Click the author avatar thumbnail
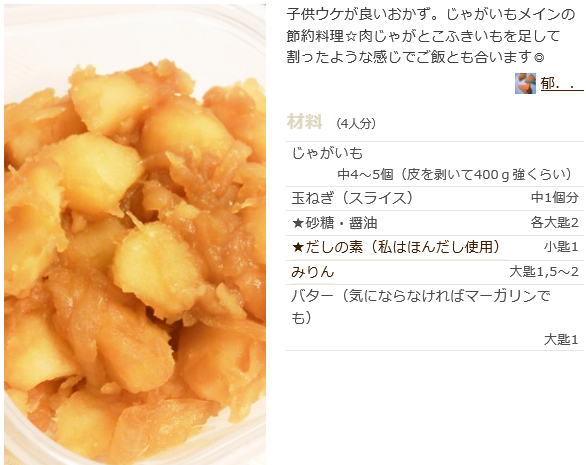The height and width of the screenshot is (465, 586). (525, 83)
